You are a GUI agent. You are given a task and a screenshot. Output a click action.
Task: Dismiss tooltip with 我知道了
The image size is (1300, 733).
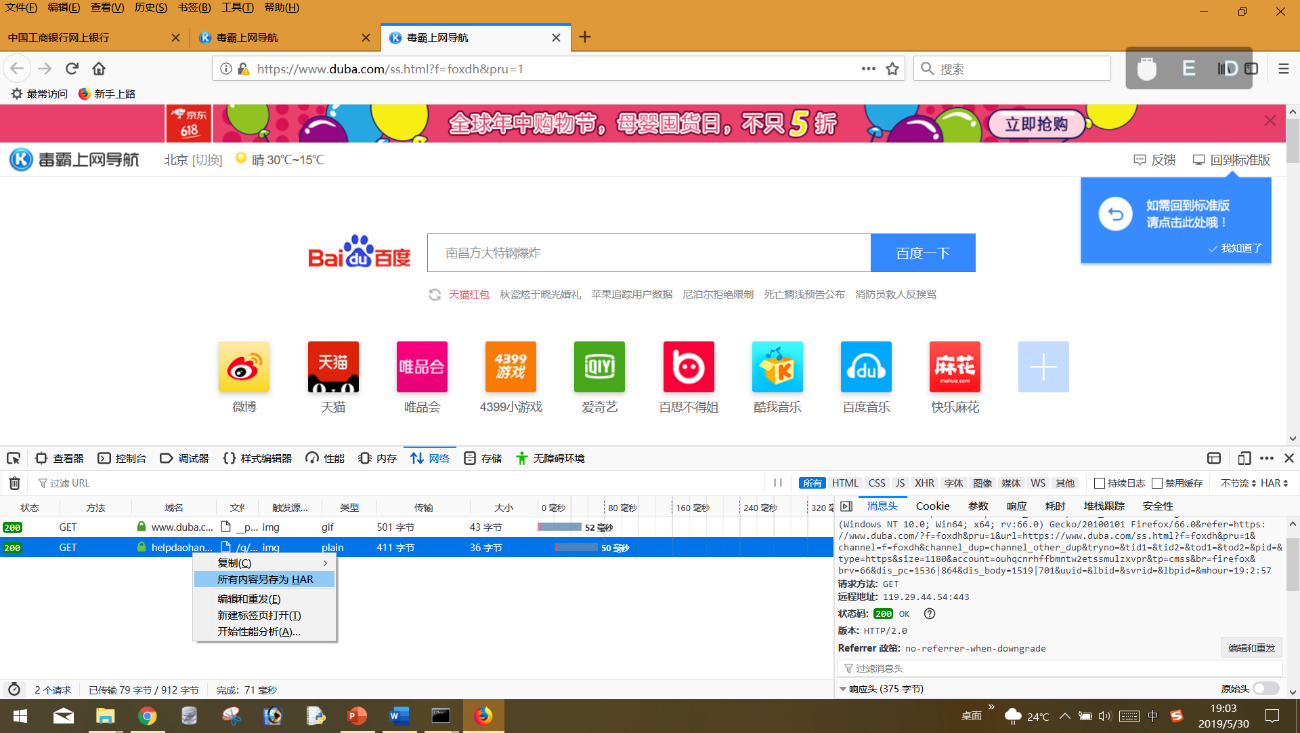pos(1236,248)
